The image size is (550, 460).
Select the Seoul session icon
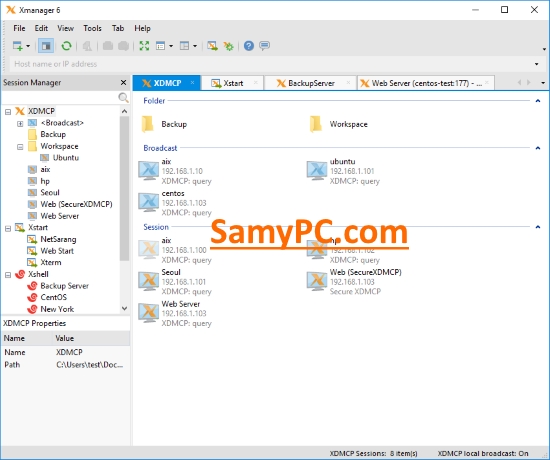click(148, 281)
